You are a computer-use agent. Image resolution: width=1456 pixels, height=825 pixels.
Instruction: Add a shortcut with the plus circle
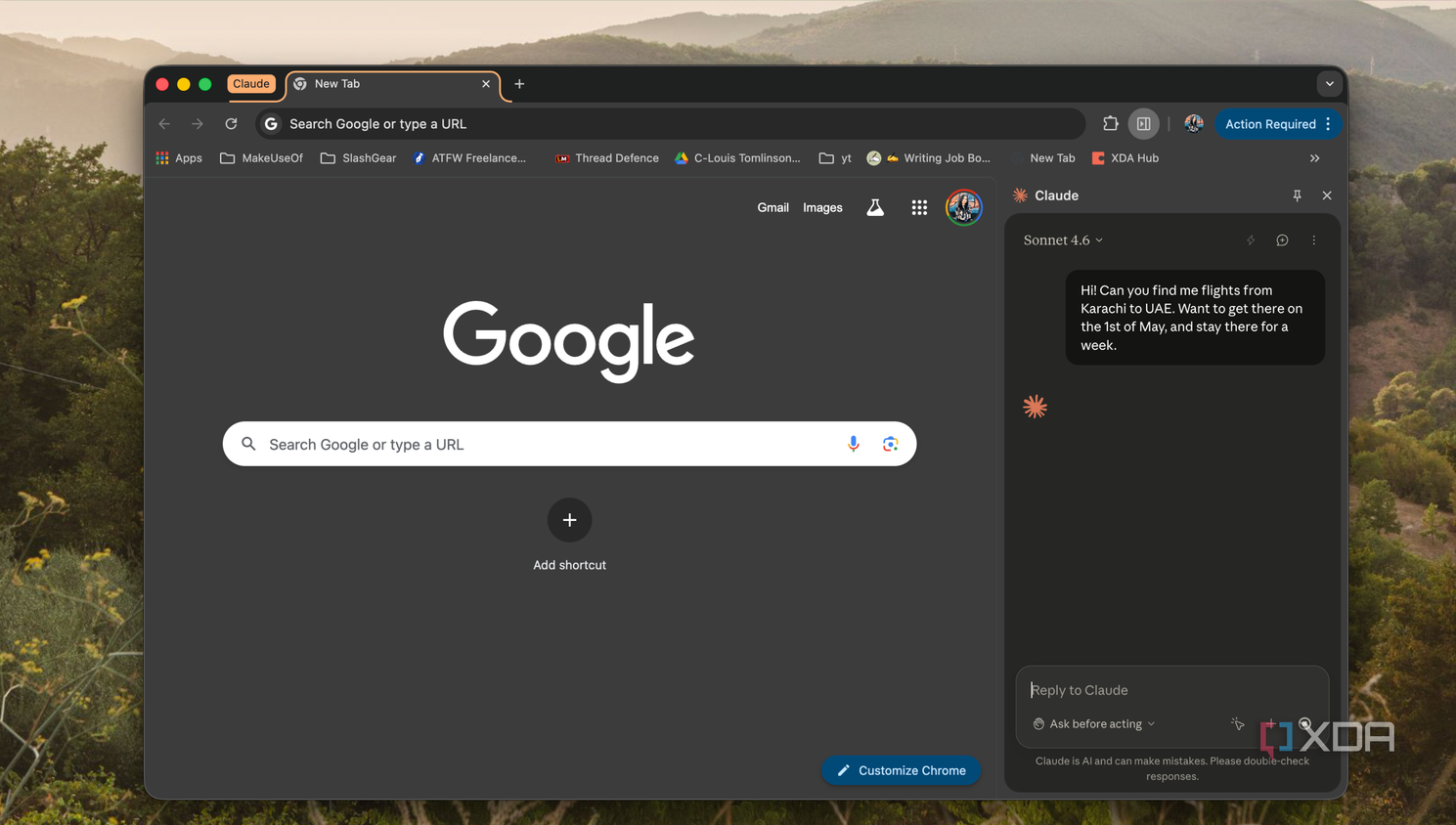[x=569, y=520]
